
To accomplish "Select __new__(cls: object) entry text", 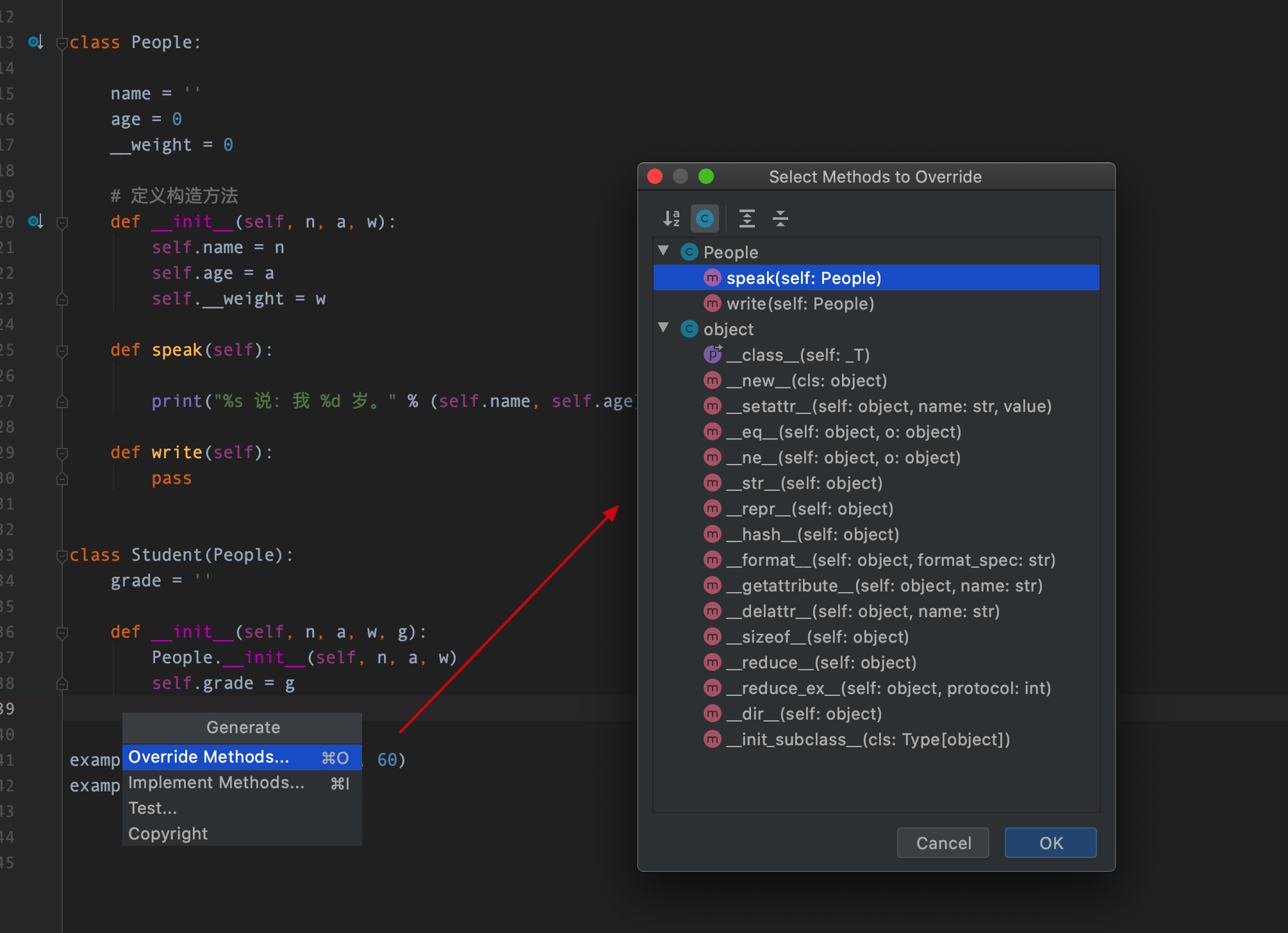I will click(x=807, y=381).
